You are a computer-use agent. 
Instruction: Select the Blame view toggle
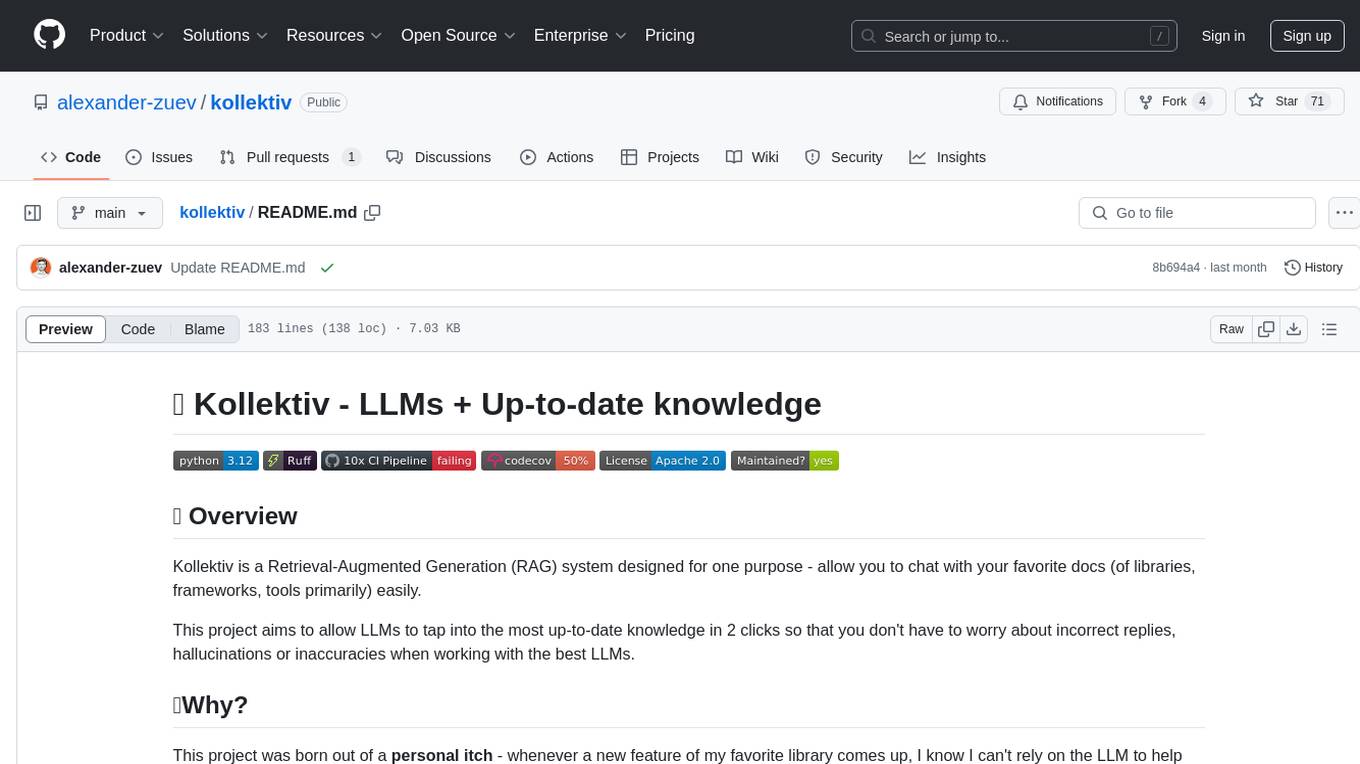(x=205, y=329)
